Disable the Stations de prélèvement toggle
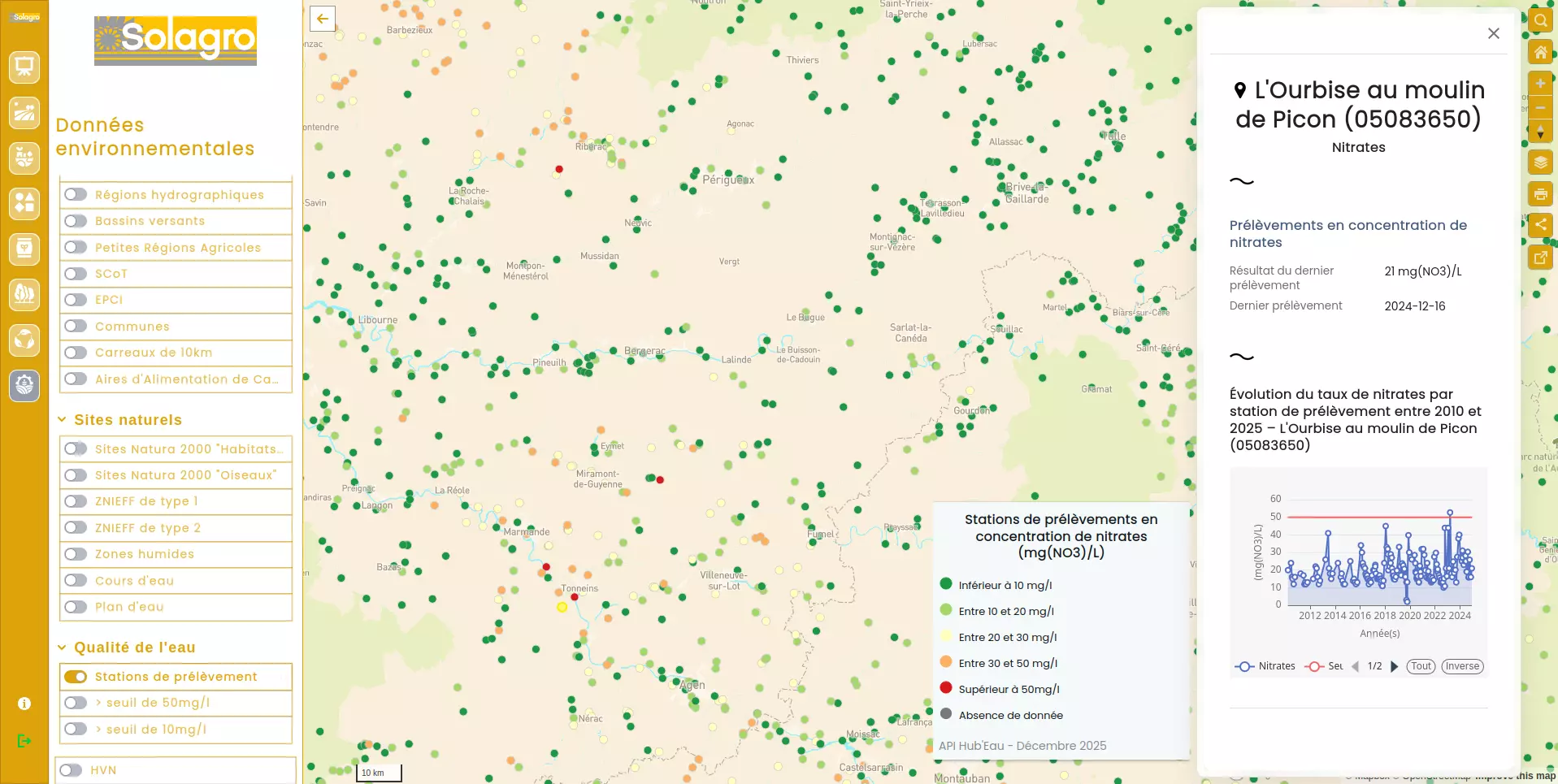The image size is (1558, 784). coord(76,677)
